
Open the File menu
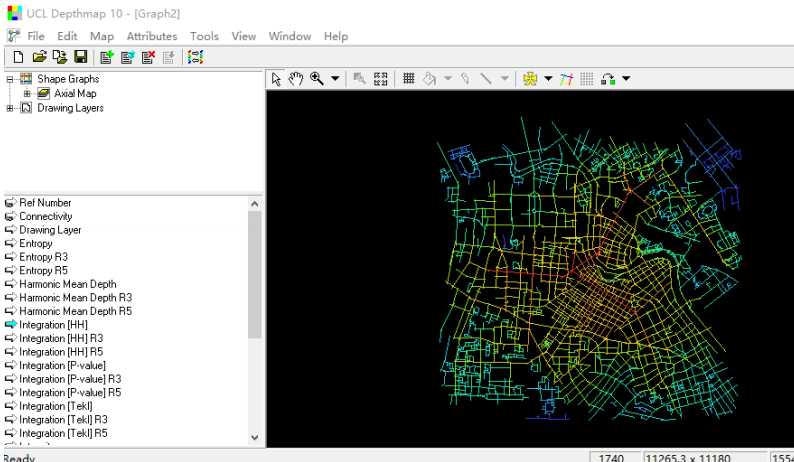pos(35,36)
